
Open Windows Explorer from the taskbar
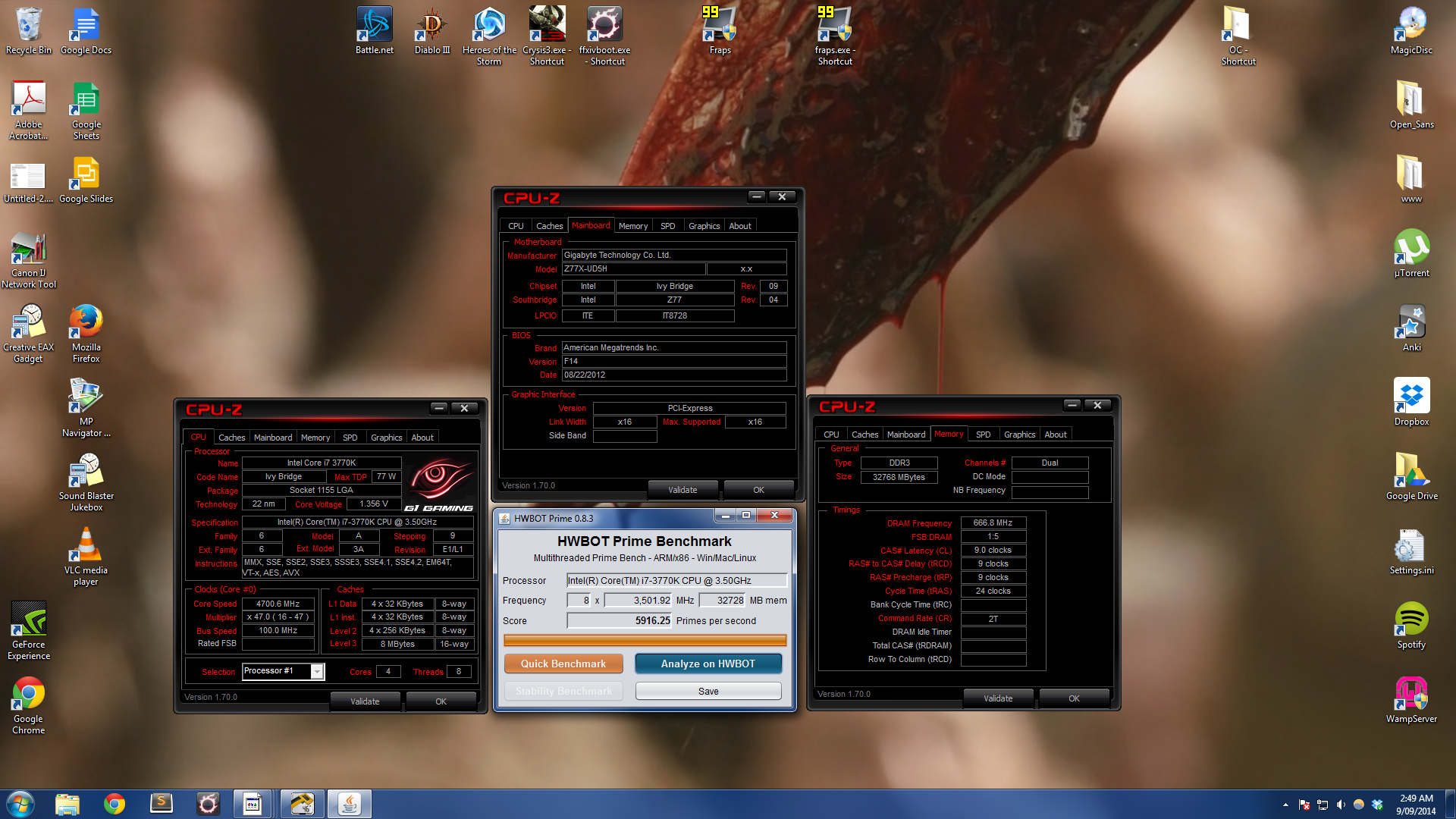pos(67,804)
